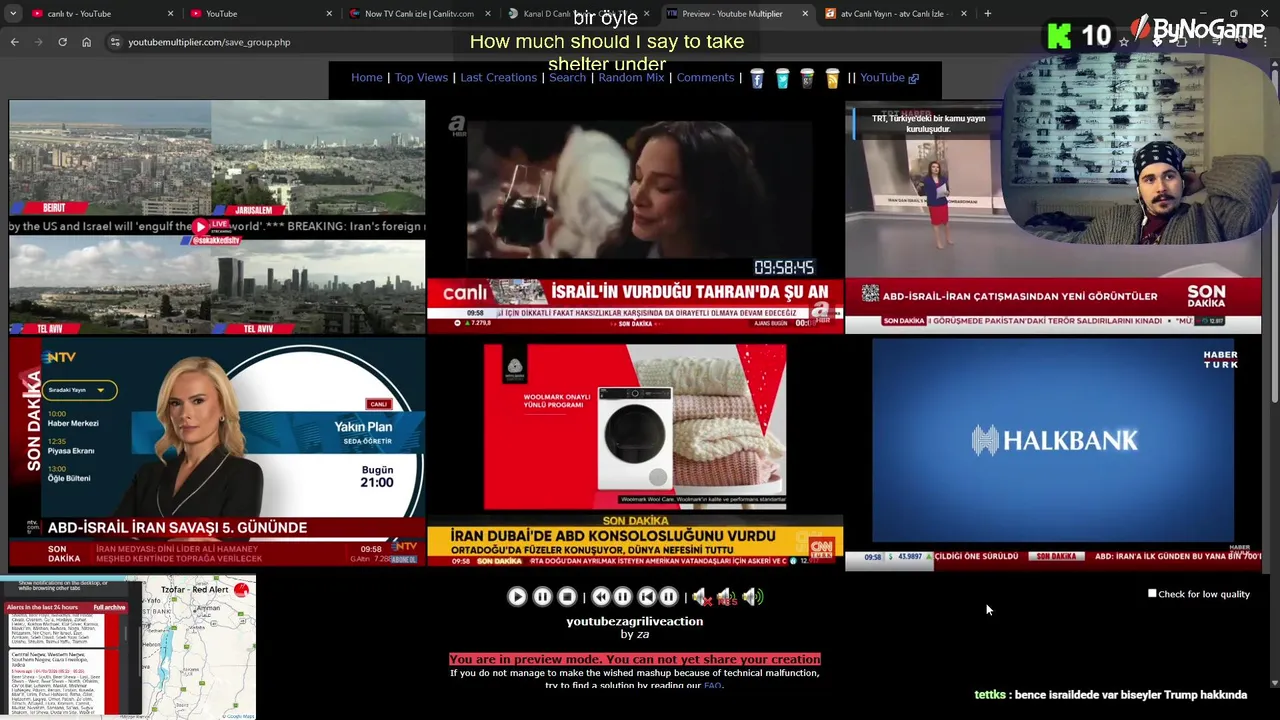The height and width of the screenshot is (720, 1280).
Task: Click the speaker icon with RES label
Action: pyautogui.click(x=727, y=597)
